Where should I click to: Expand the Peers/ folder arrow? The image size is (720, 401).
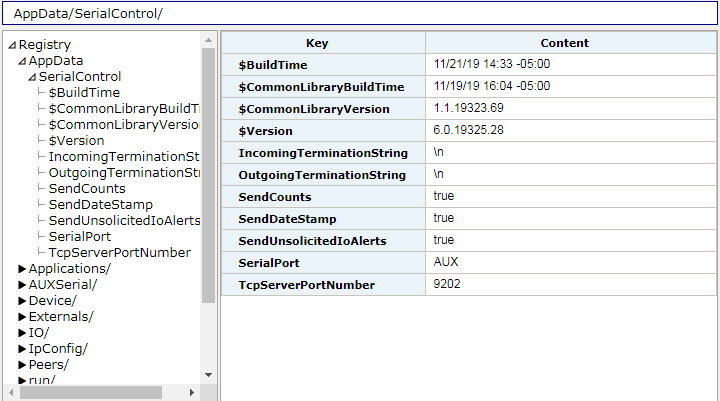(22, 365)
